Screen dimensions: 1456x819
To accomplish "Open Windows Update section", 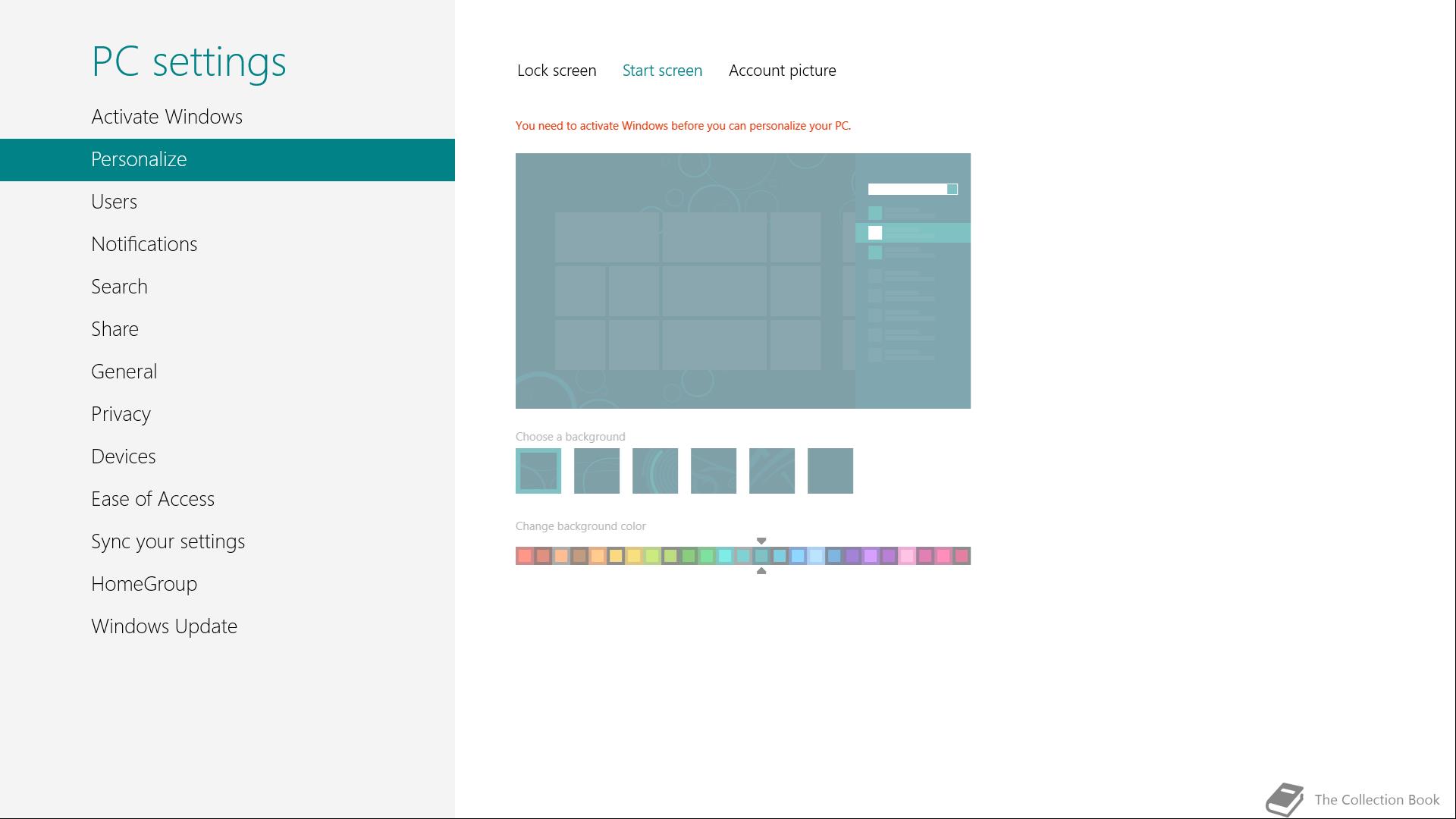I will click(164, 626).
